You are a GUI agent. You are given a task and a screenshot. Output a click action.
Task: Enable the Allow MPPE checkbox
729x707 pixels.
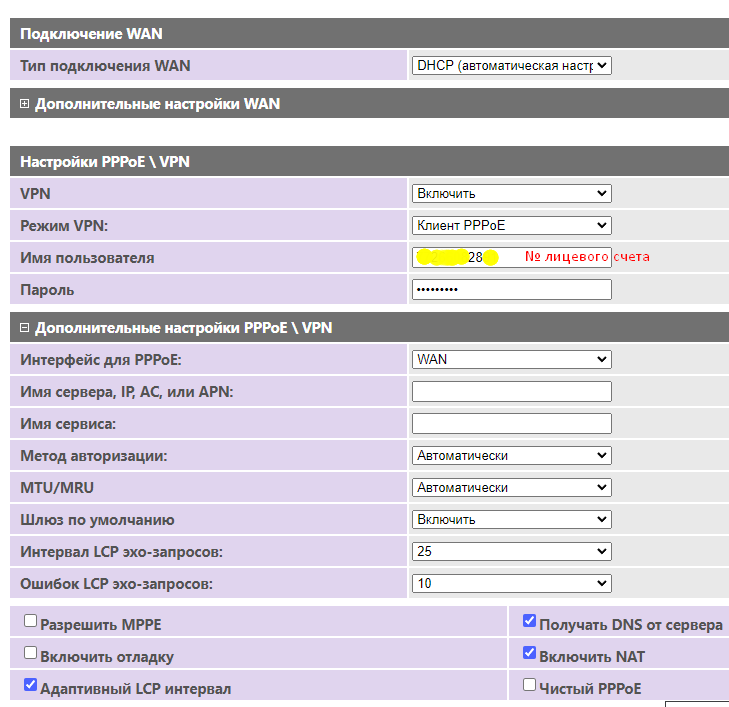click(30, 621)
